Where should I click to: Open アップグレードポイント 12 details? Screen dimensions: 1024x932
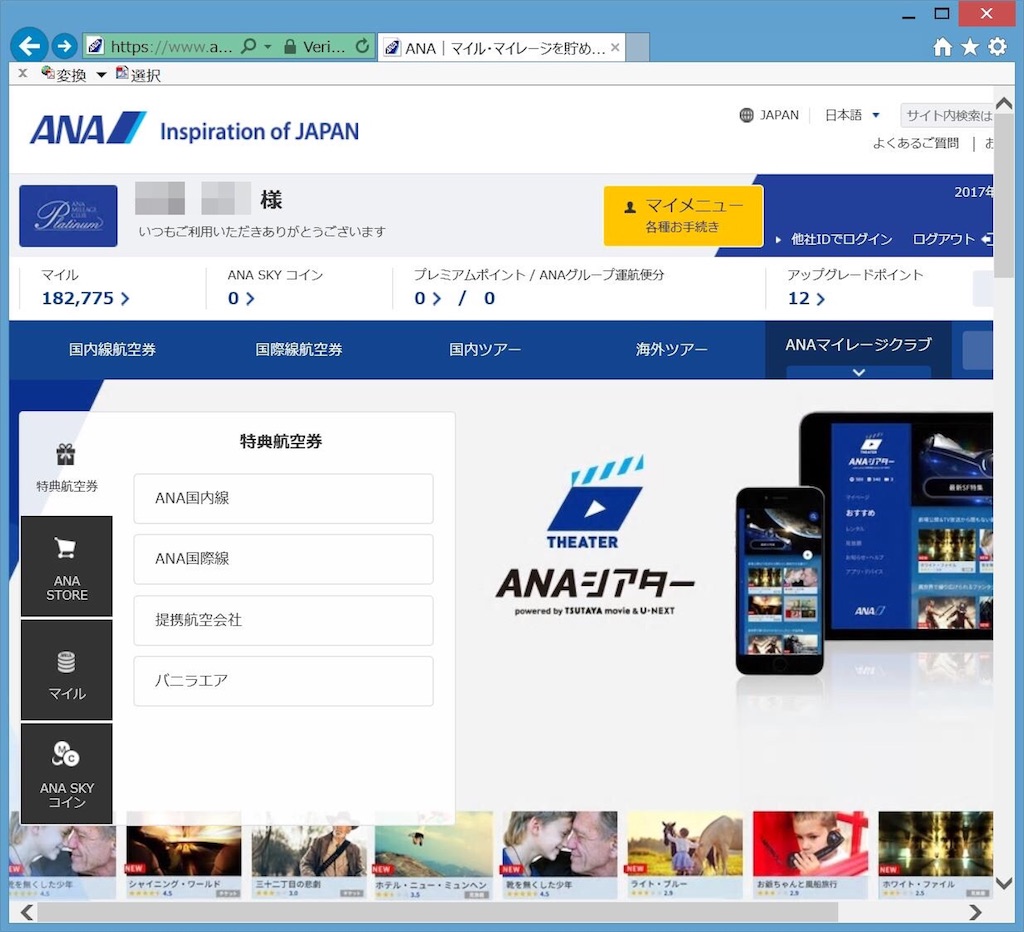[x=806, y=298]
